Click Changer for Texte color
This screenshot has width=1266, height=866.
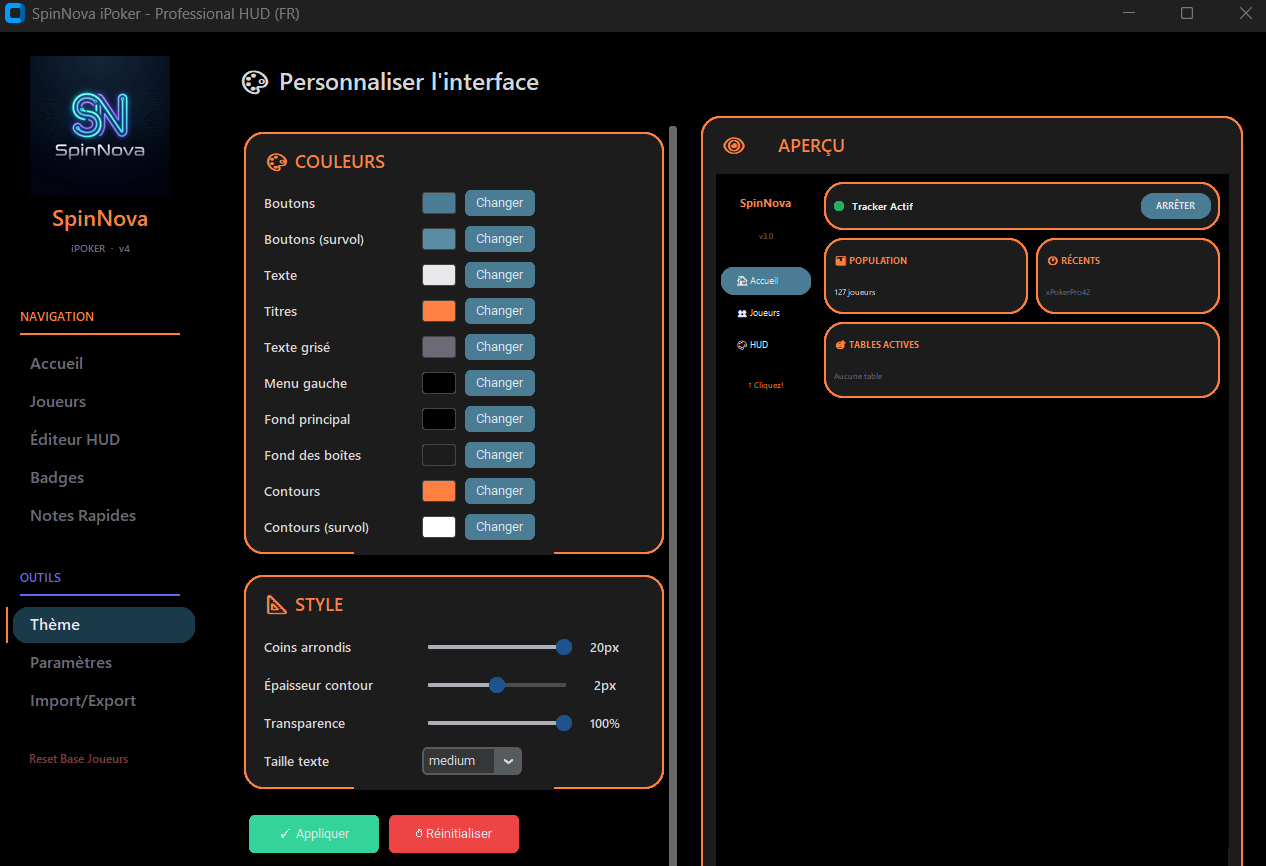500,275
